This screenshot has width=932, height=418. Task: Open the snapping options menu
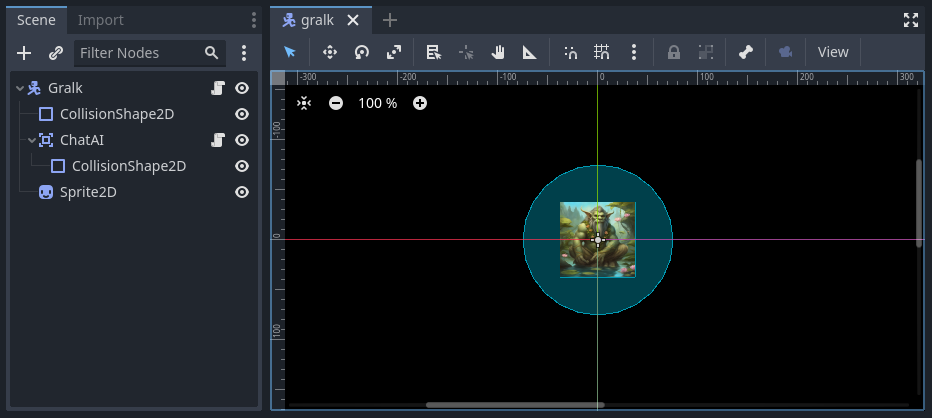[633, 52]
